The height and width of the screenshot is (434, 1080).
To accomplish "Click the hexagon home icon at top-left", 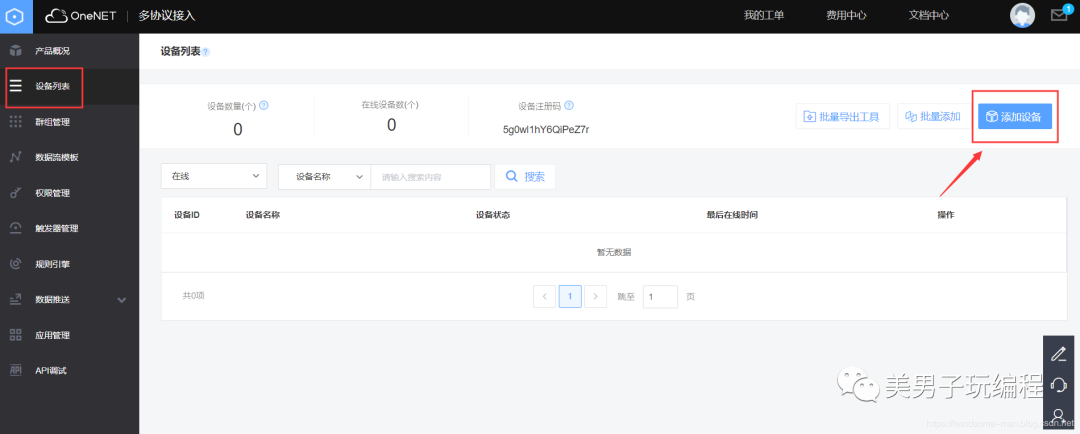I will click(x=16, y=16).
